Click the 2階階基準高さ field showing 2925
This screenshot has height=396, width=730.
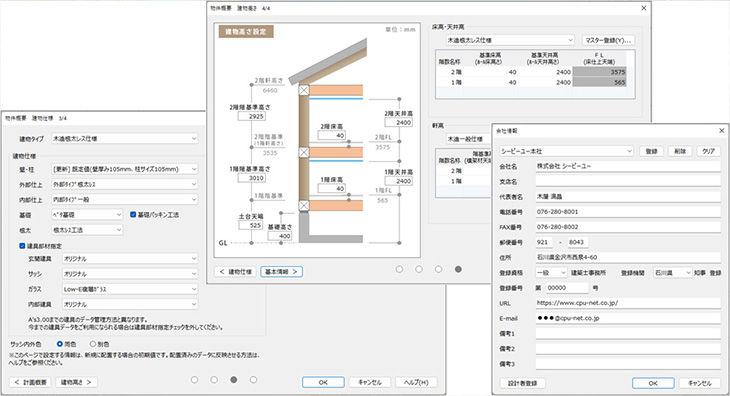pos(252,116)
